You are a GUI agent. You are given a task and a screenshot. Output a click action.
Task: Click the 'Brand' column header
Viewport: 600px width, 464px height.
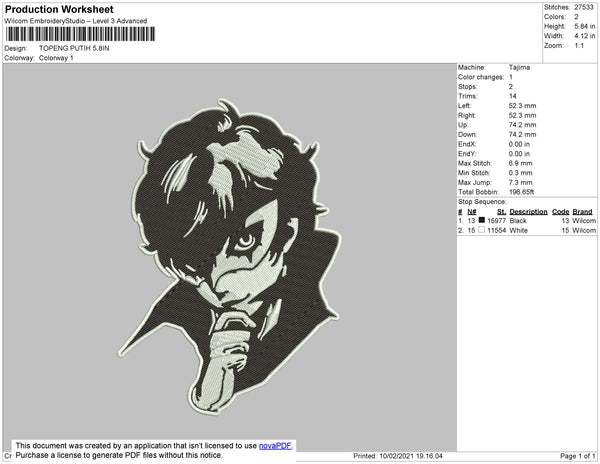[x=582, y=212]
